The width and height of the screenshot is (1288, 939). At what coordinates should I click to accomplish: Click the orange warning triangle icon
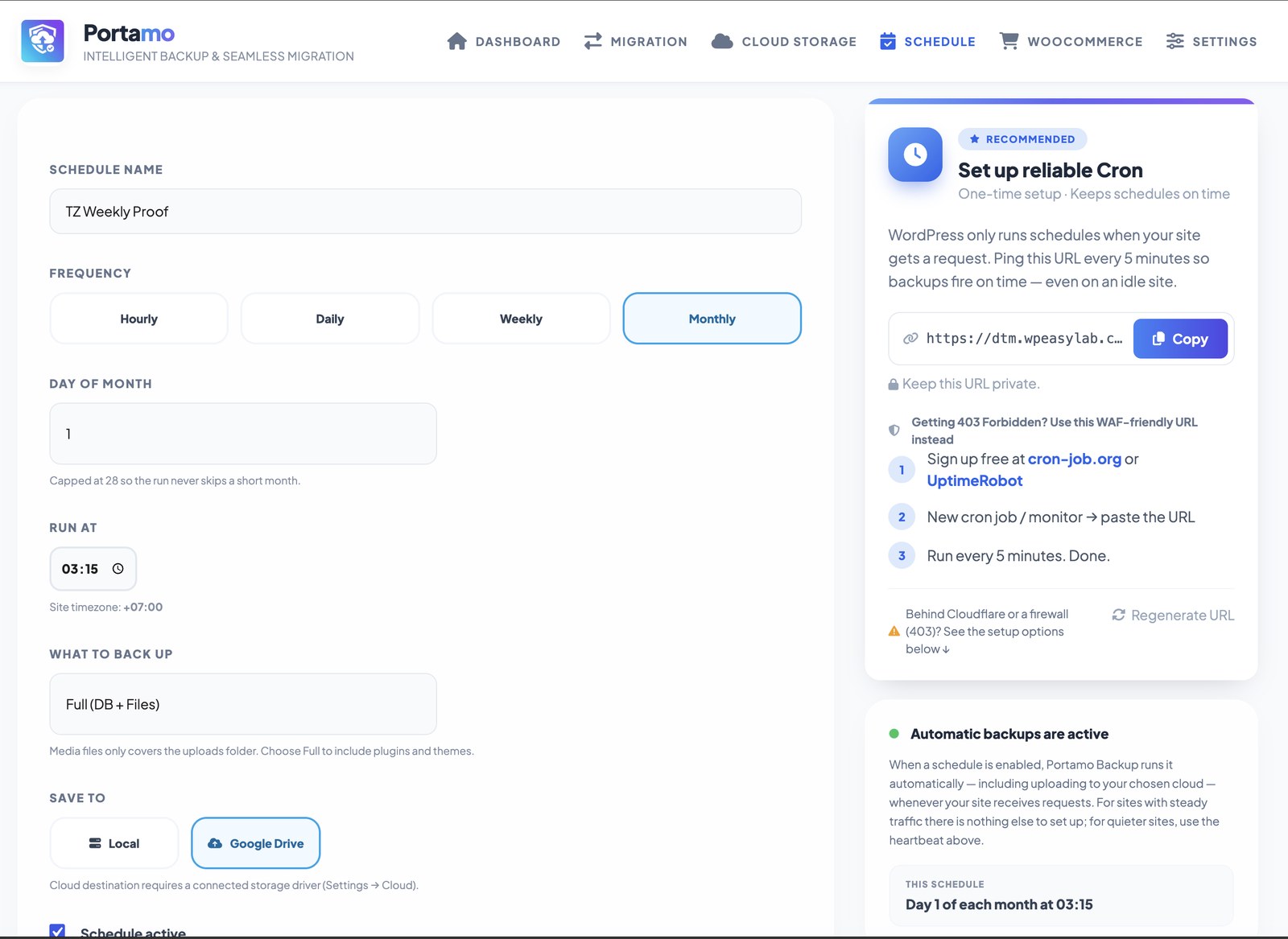(x=894, y=632)
